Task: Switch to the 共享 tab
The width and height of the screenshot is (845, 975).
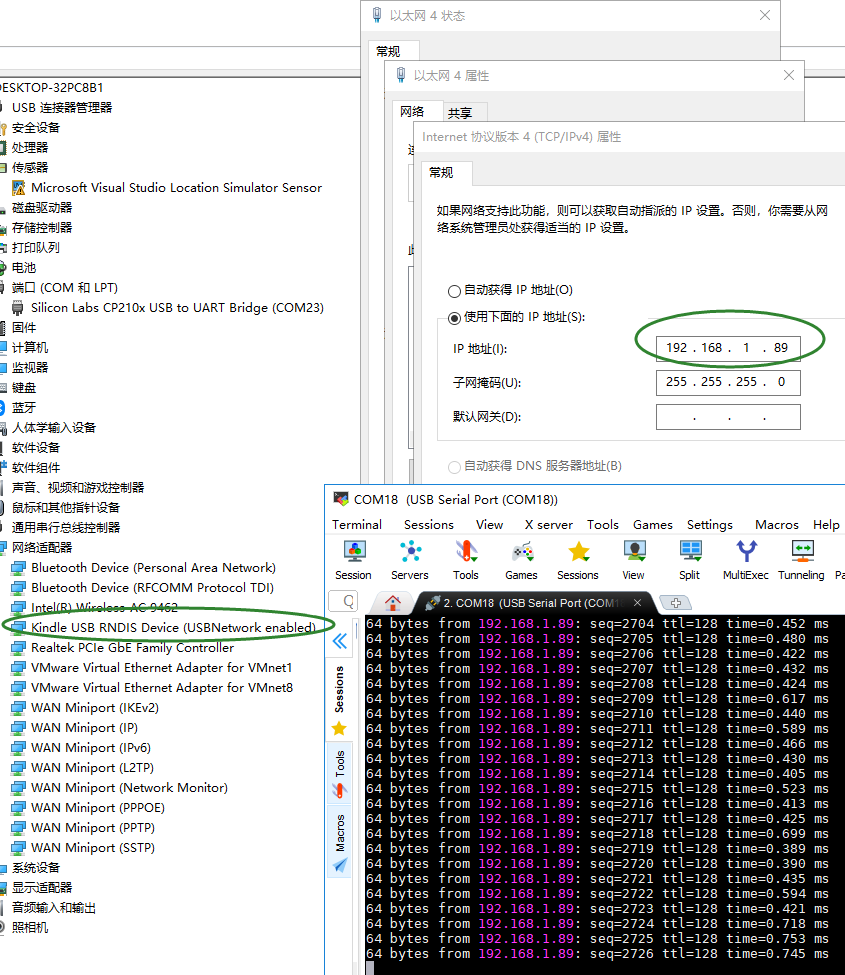Action: coord(460,113)
